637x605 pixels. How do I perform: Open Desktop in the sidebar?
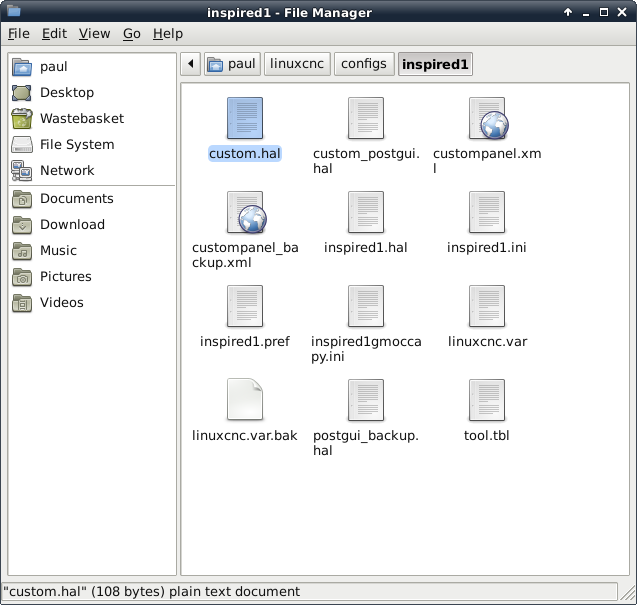pos(92,93)
